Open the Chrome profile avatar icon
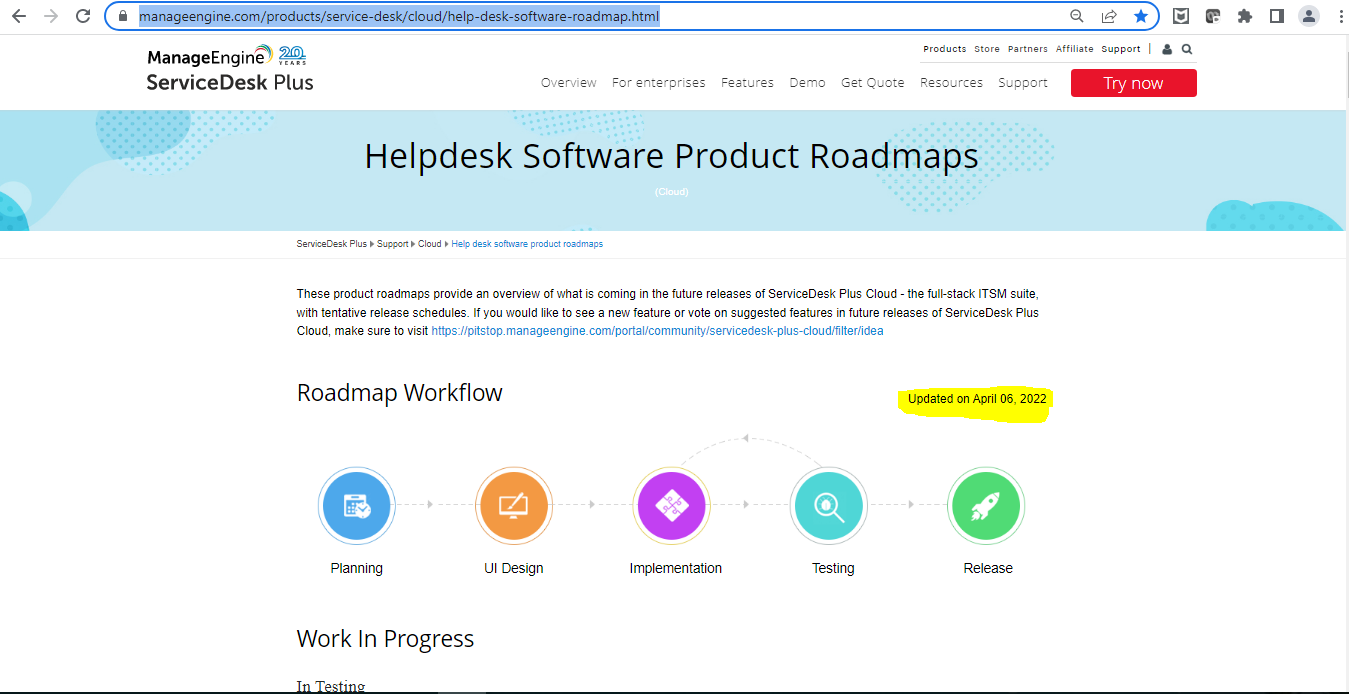This screenshot has width=1349, height=694. pyautogui.click(x=1309, y=16)
